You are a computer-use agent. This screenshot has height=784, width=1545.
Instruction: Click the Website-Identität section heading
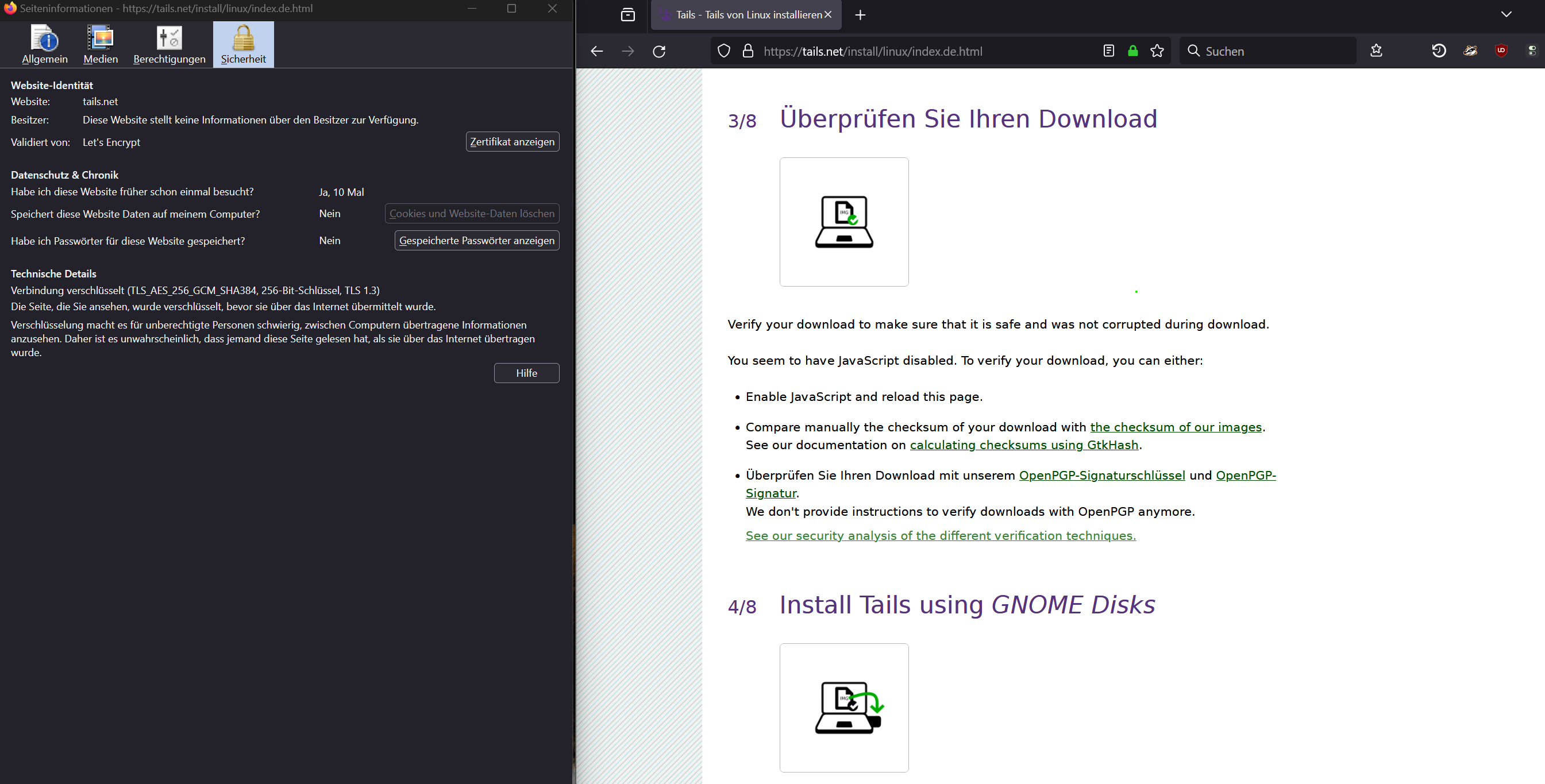click(52, 85)
